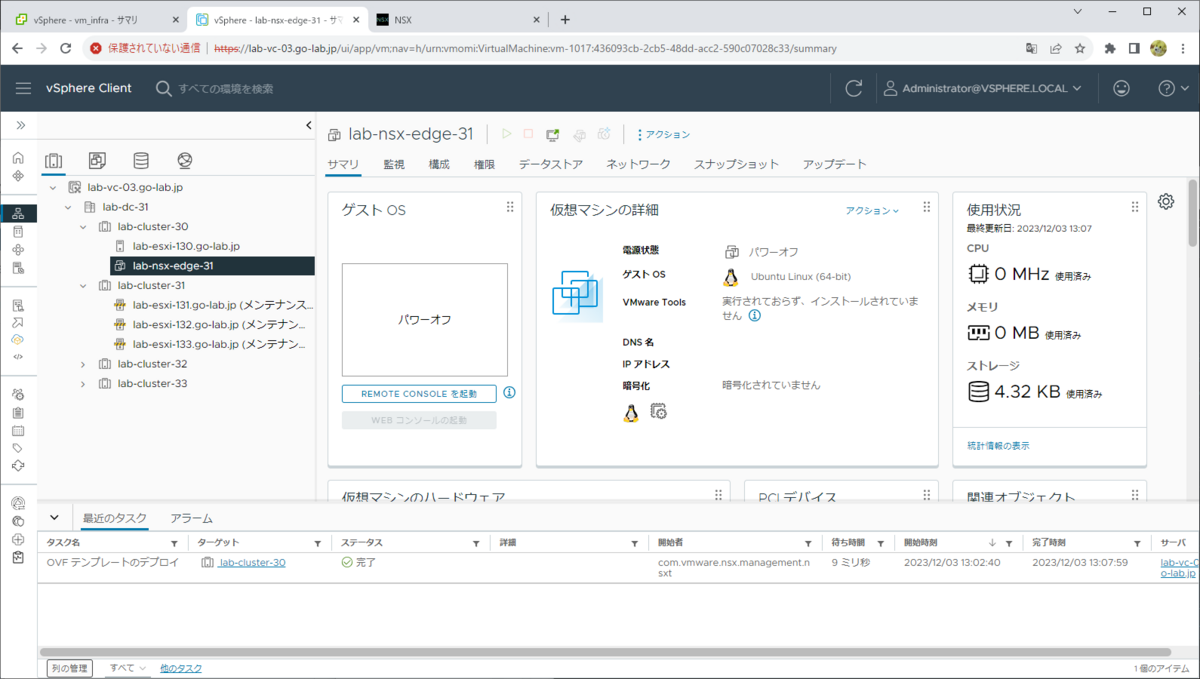Open Administrator@VSPHERE.LOCAL user menu
Image resolution: width=1200 pixels, height=679 pixels.
click(983, 88)
